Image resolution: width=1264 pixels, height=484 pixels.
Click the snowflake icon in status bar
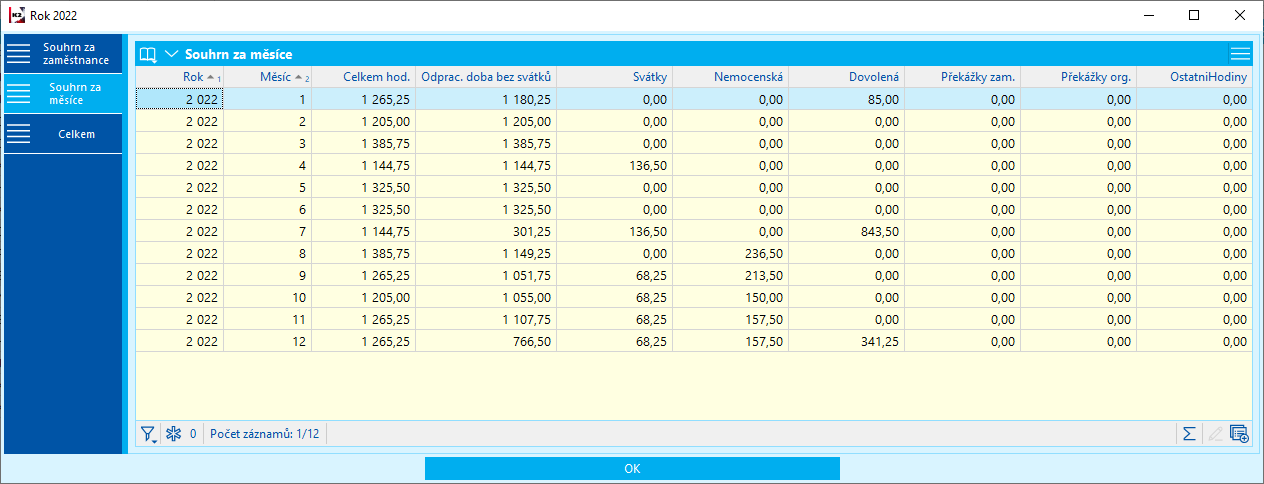(x=173, y=434)
